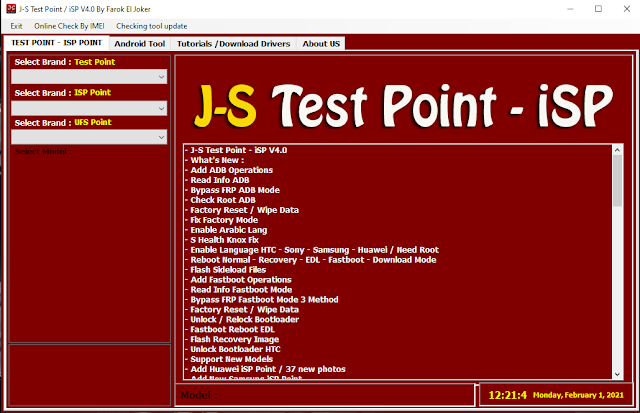The width and height of the screenshot is (640, 413).
Task: Select 'Add ADB Operations' line
Action: pyautogui.click(x=231, y=170)
